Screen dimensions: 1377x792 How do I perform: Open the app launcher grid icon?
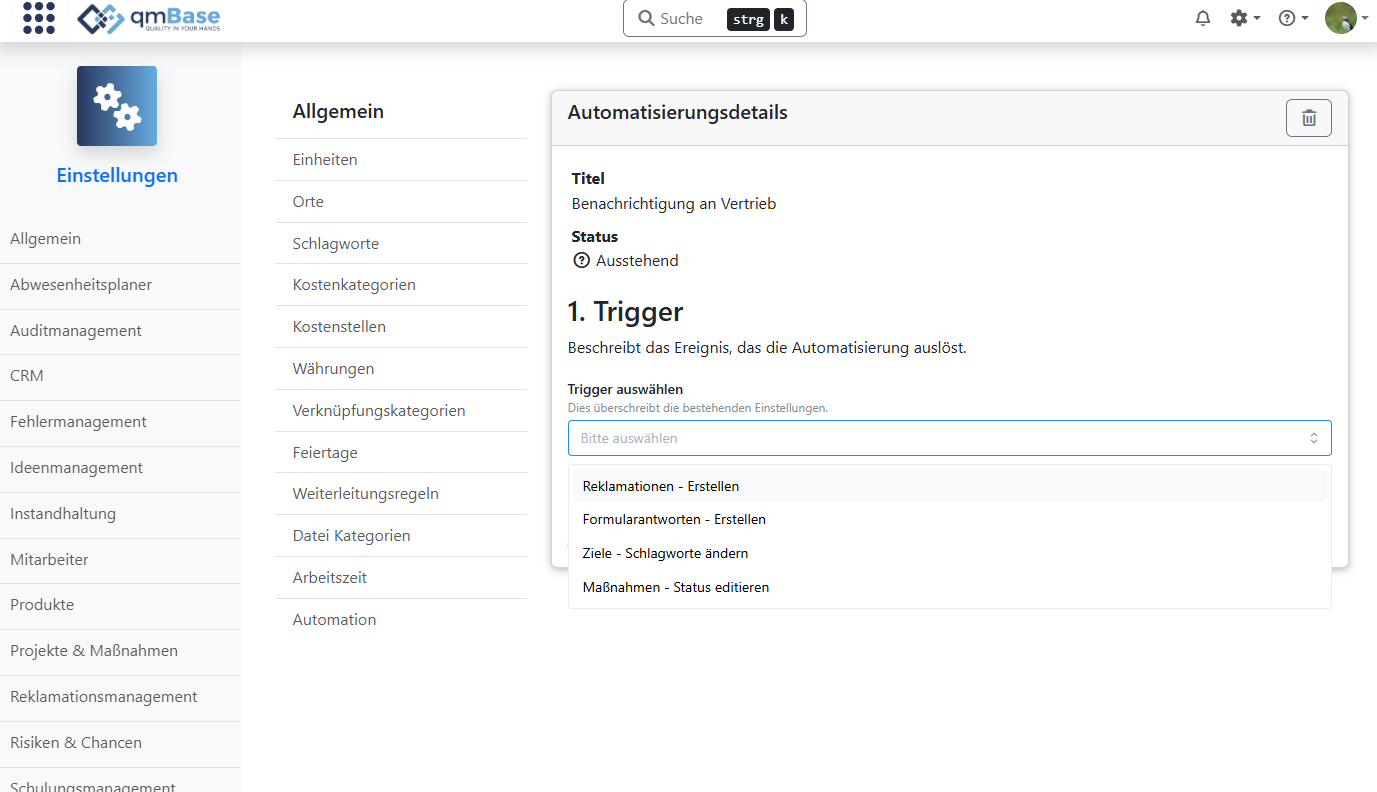point(39,18)
